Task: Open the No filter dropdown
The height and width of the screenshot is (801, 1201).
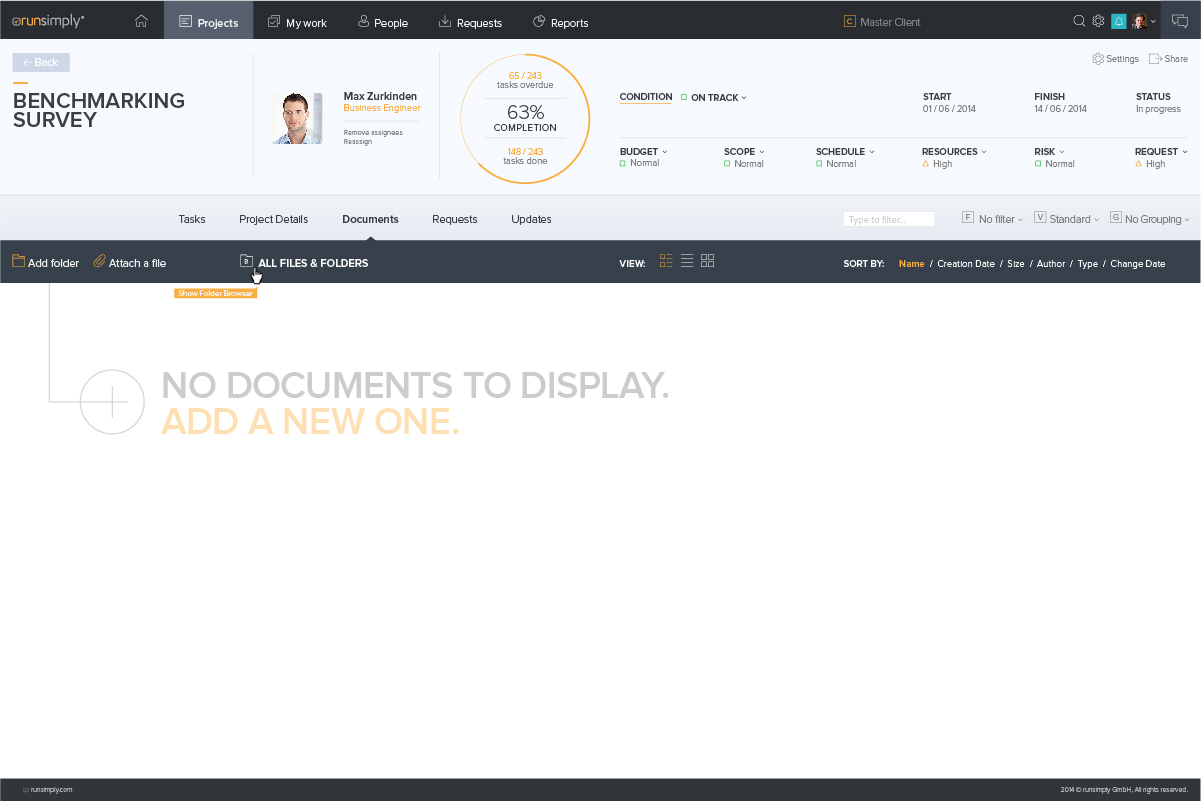Action: [994, 219]
